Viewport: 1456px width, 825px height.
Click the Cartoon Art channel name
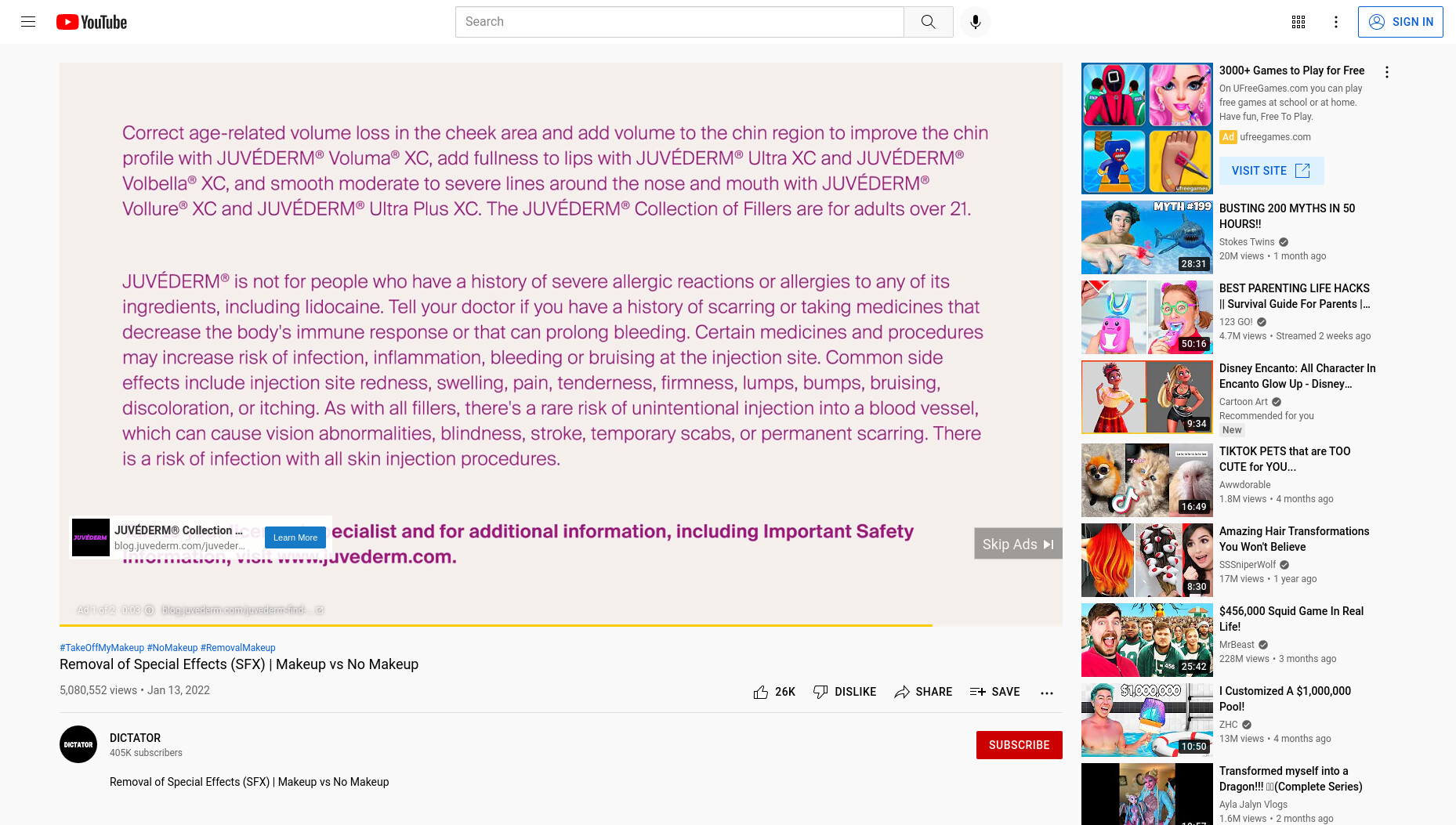[x=1243, y=402]
